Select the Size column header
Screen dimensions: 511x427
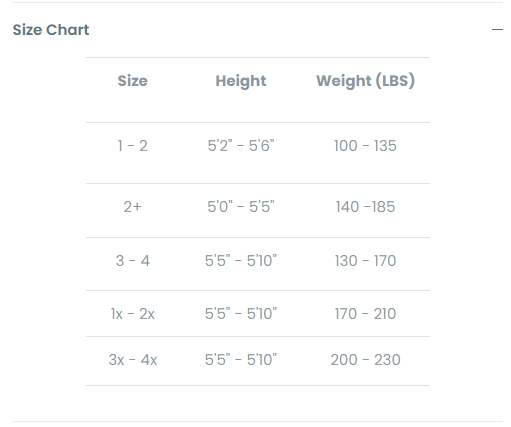[x=133, y=81]
